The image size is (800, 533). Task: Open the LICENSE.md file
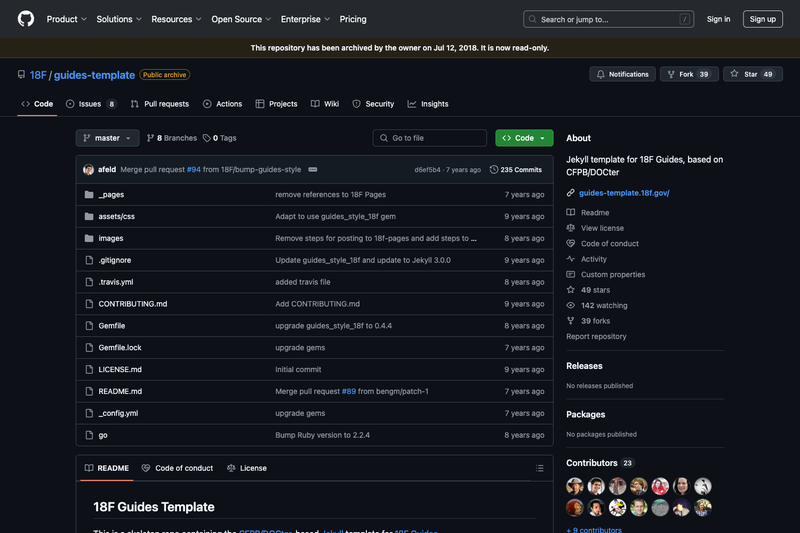tap(120, 370)
